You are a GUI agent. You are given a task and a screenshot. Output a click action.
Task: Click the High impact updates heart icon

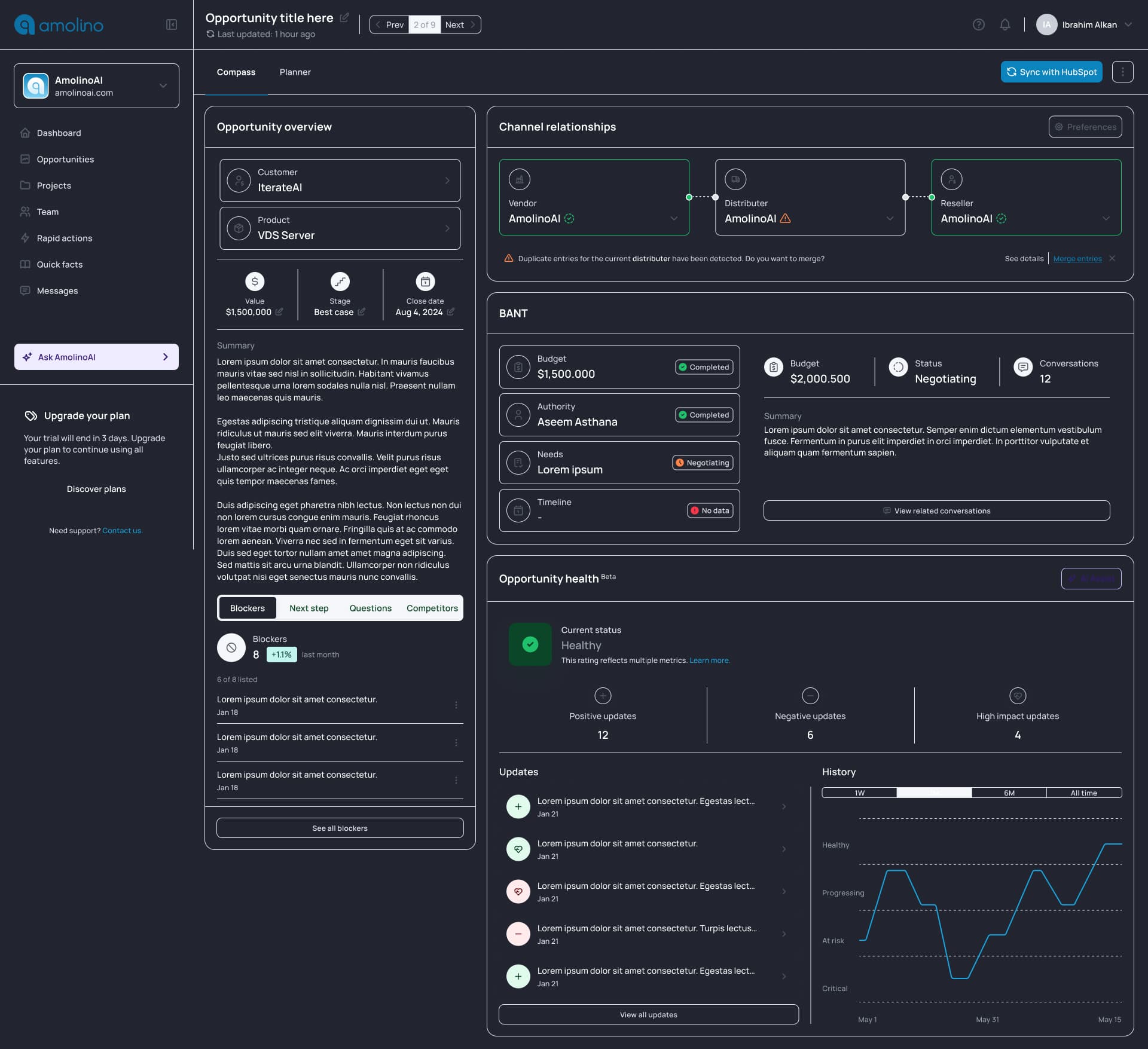1018,696
